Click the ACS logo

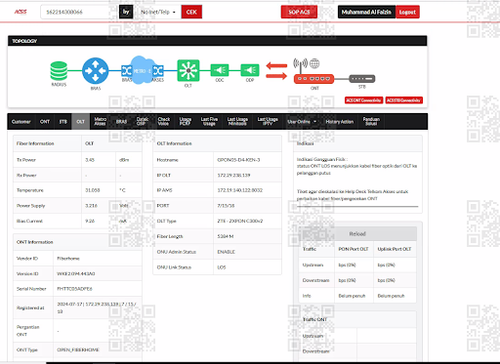click(x=20, y=12)
